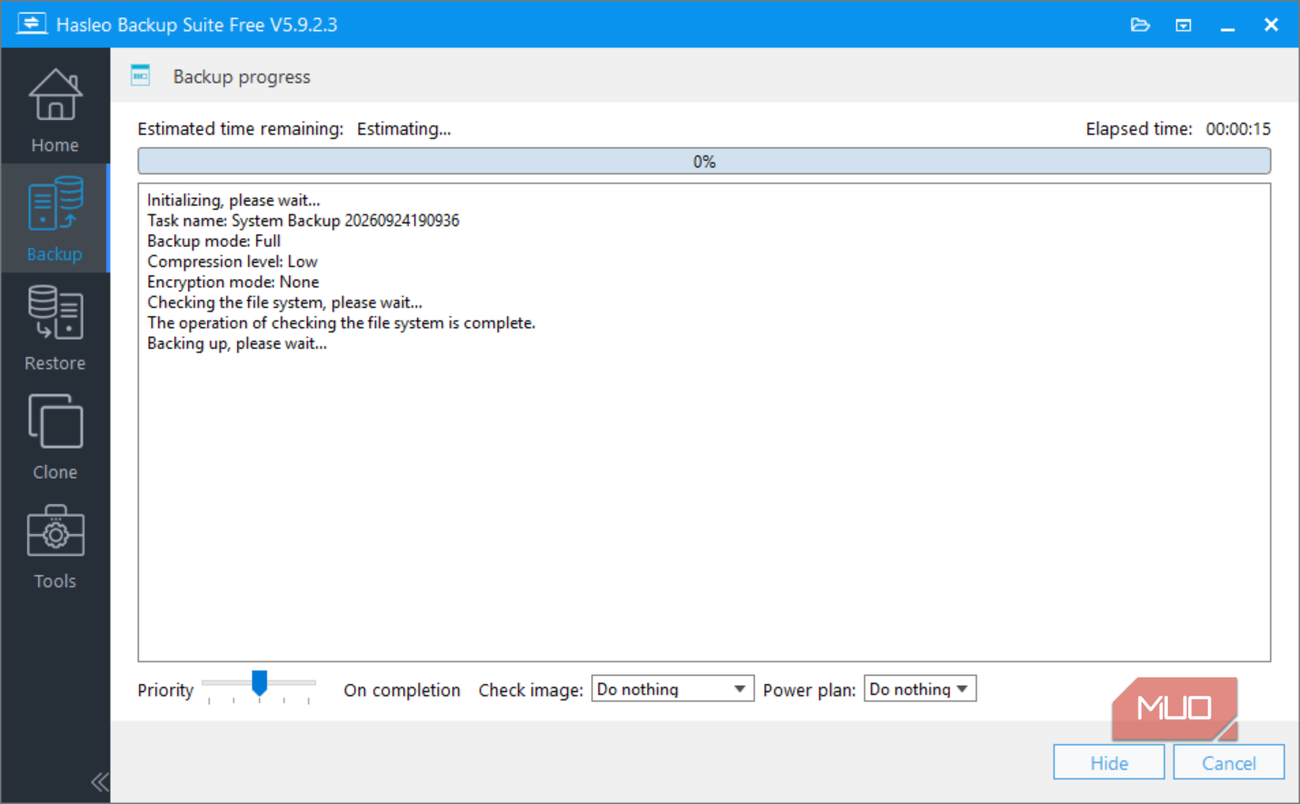Image resolution: width=1300 pixels, height=804 pixels.
Task: Click the 'Backup mode: Full' log line
Action: pyautogui.click(x=214, y=241)
